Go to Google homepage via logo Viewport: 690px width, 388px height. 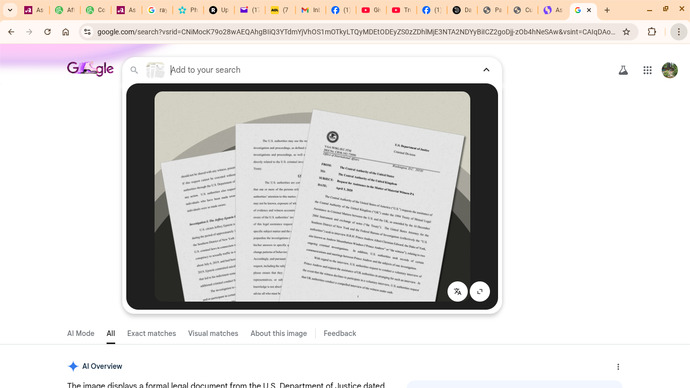click(x=90, y=68)
